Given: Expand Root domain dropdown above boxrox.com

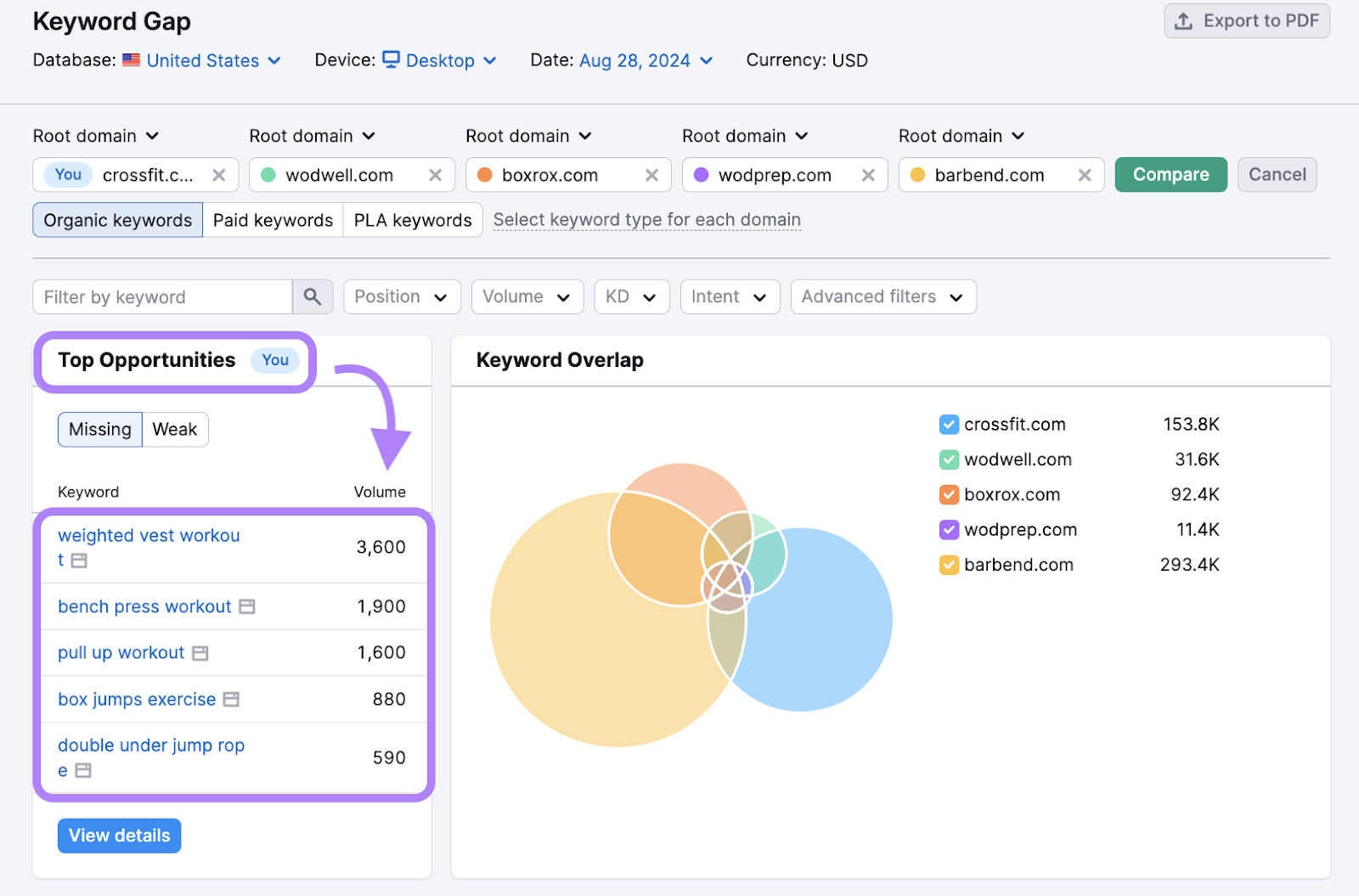Looking at the screenshot, I should [529, 136].
